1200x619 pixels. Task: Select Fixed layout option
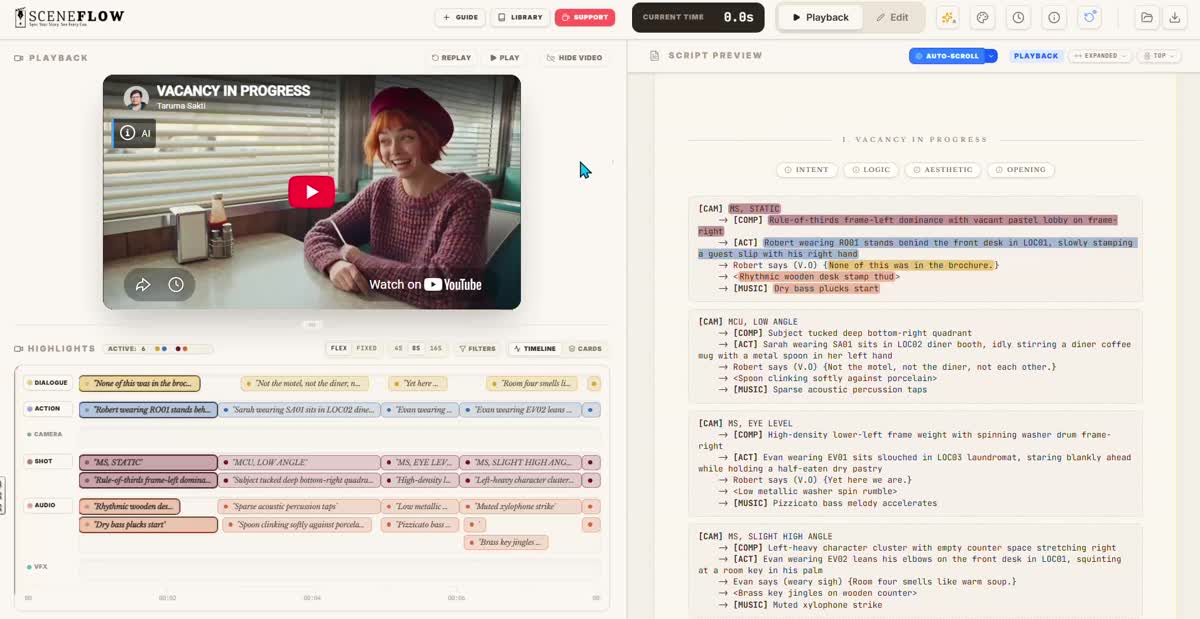click(367, 349)
